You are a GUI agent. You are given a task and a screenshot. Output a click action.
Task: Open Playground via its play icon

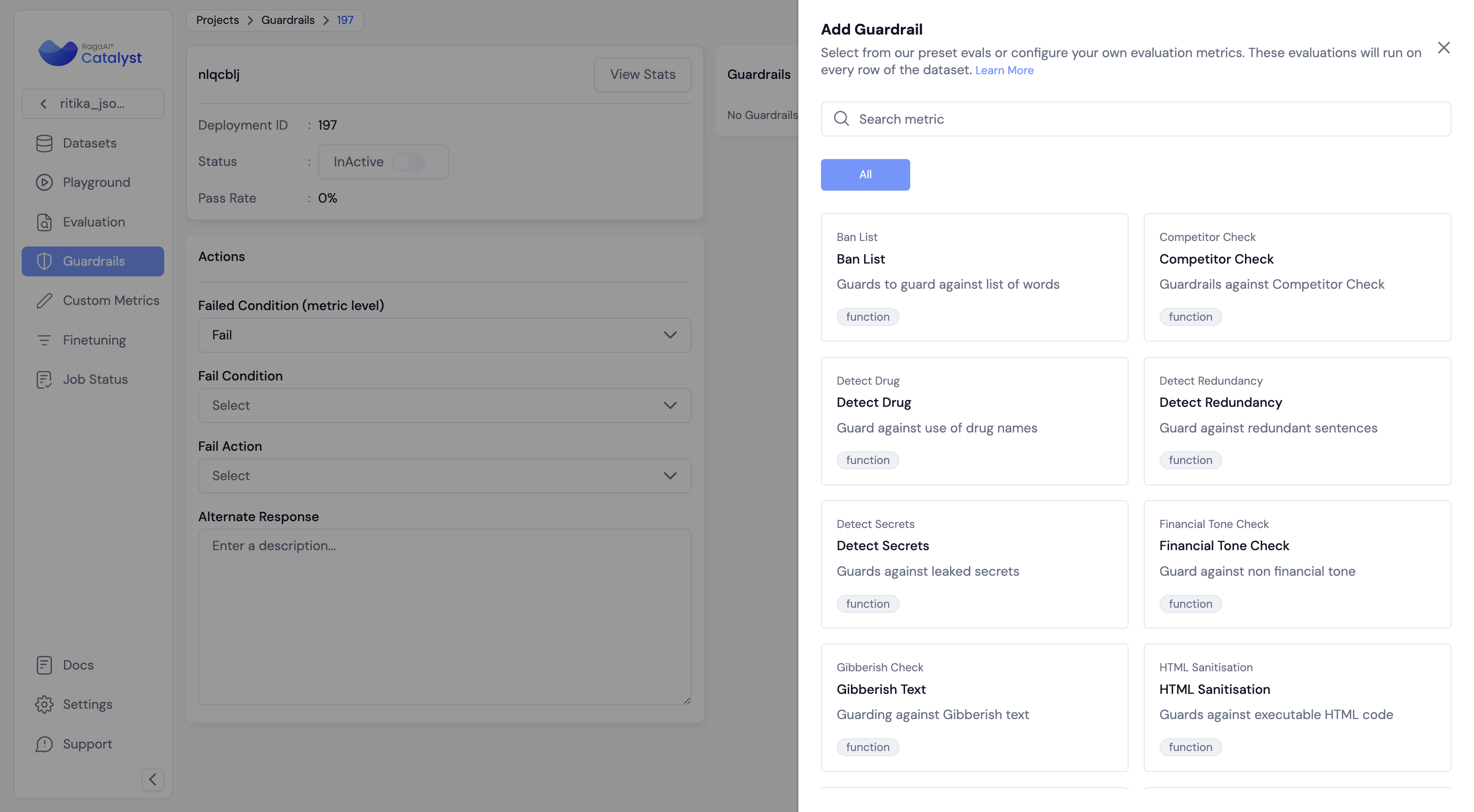coord(44,183)
